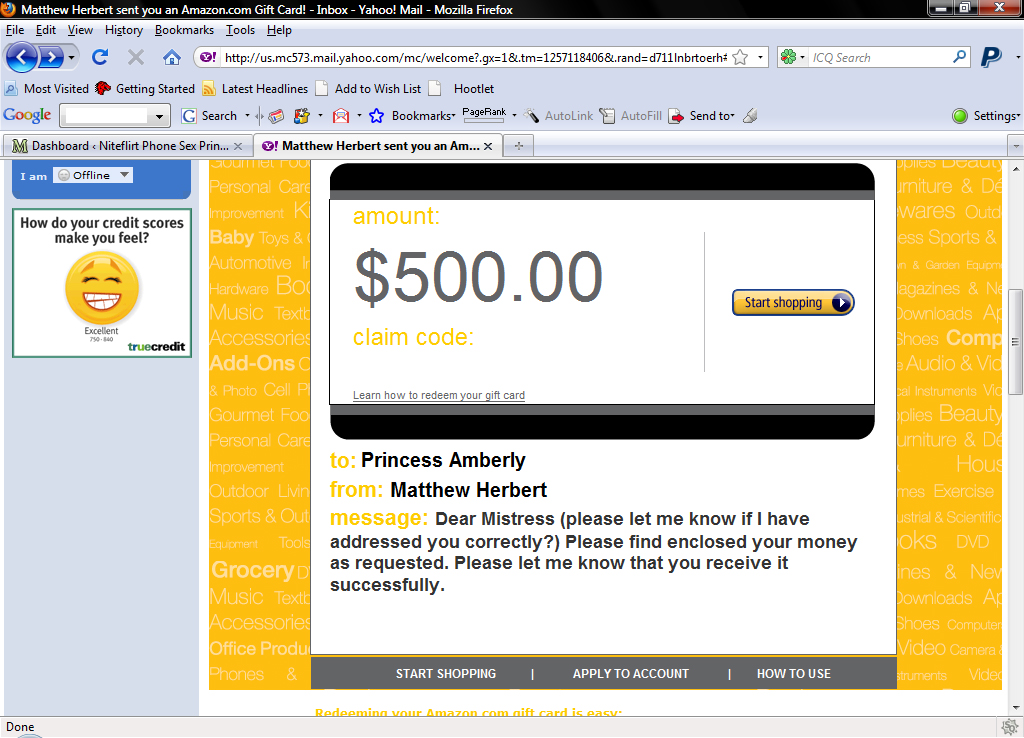Click the add-on gear icon in status bar

click(1010, 727)
